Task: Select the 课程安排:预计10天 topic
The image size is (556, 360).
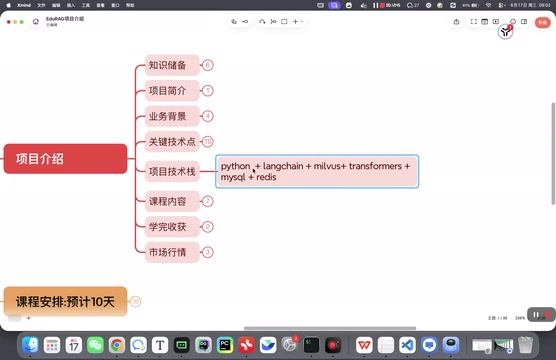Action: 65,301
